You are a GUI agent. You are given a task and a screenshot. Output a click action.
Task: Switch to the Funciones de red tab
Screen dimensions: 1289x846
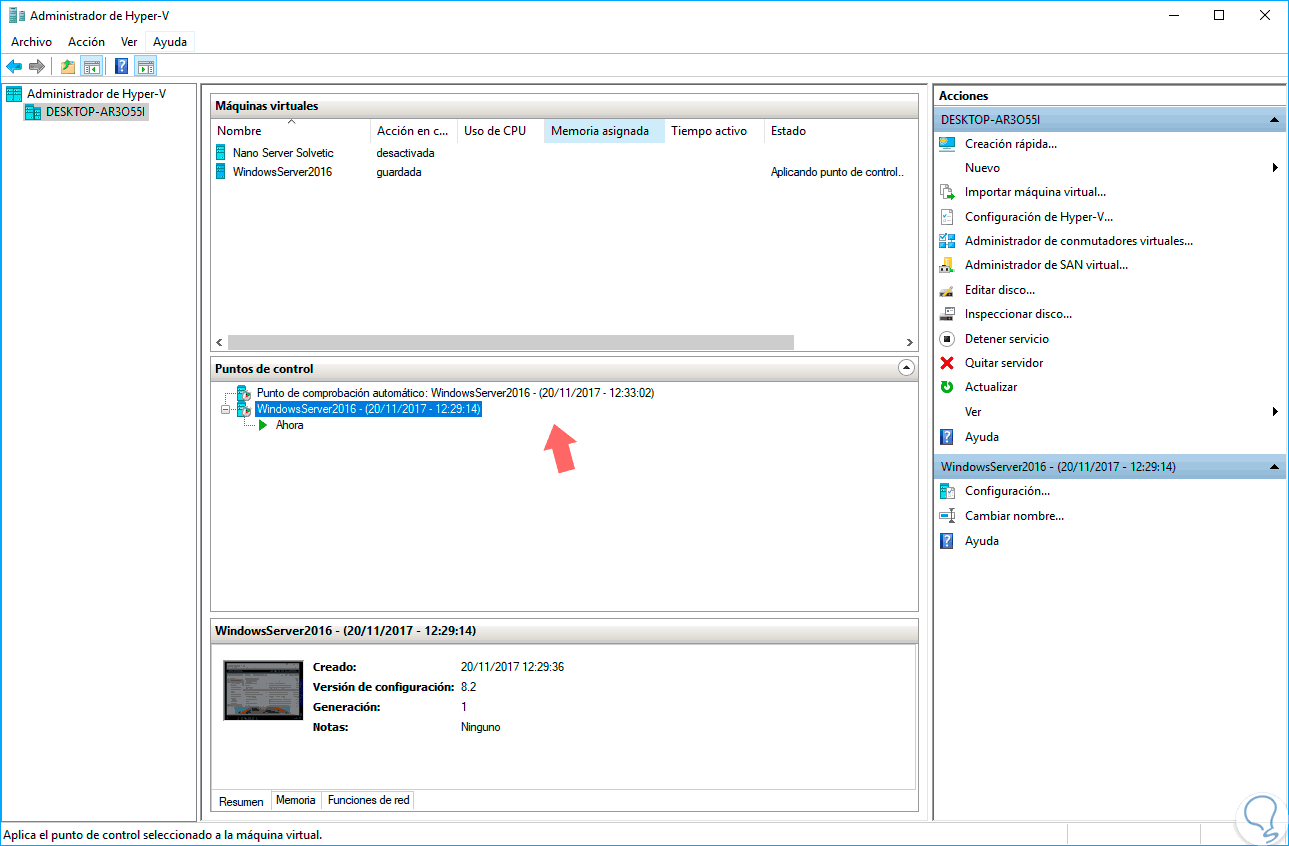369,800
